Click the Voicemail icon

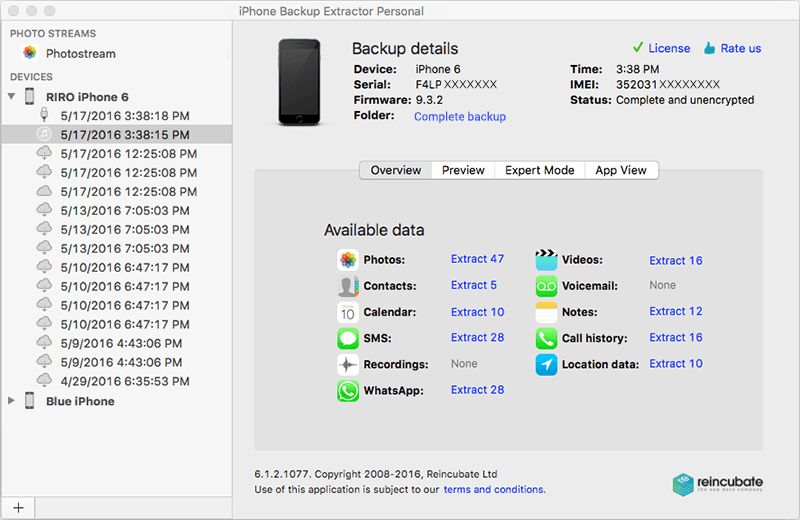pyautogui.click(x=546, y=286)
